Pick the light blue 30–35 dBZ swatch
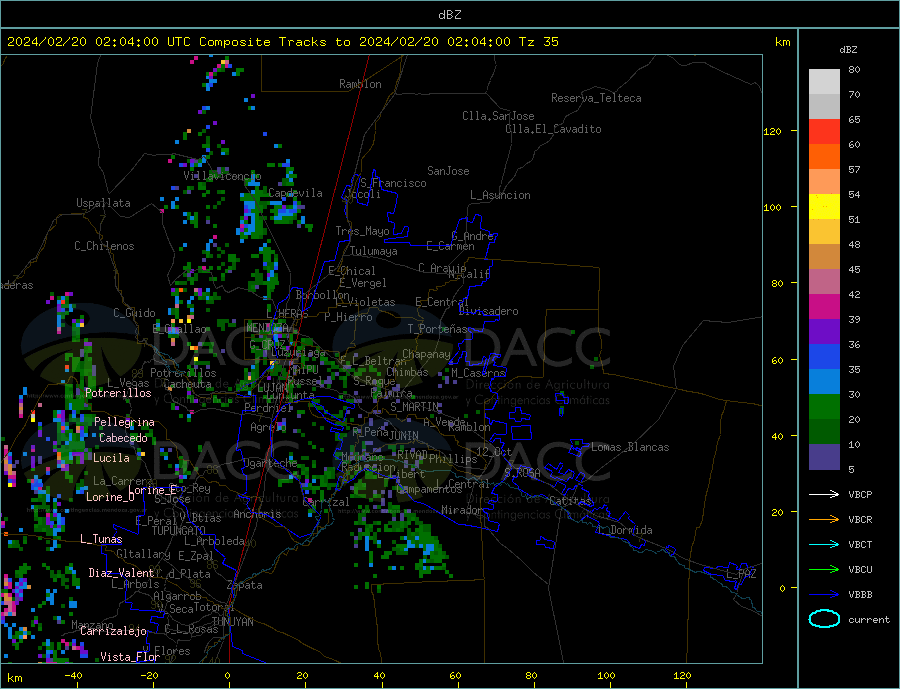900x689 pixels. tap(824, 381)
